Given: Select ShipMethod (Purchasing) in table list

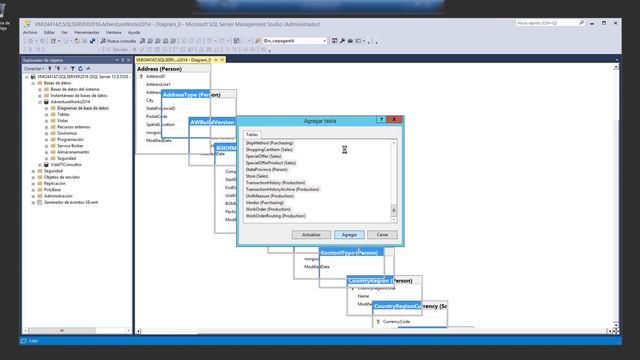Looking at the screenshot, I should (x=269, y=143).
